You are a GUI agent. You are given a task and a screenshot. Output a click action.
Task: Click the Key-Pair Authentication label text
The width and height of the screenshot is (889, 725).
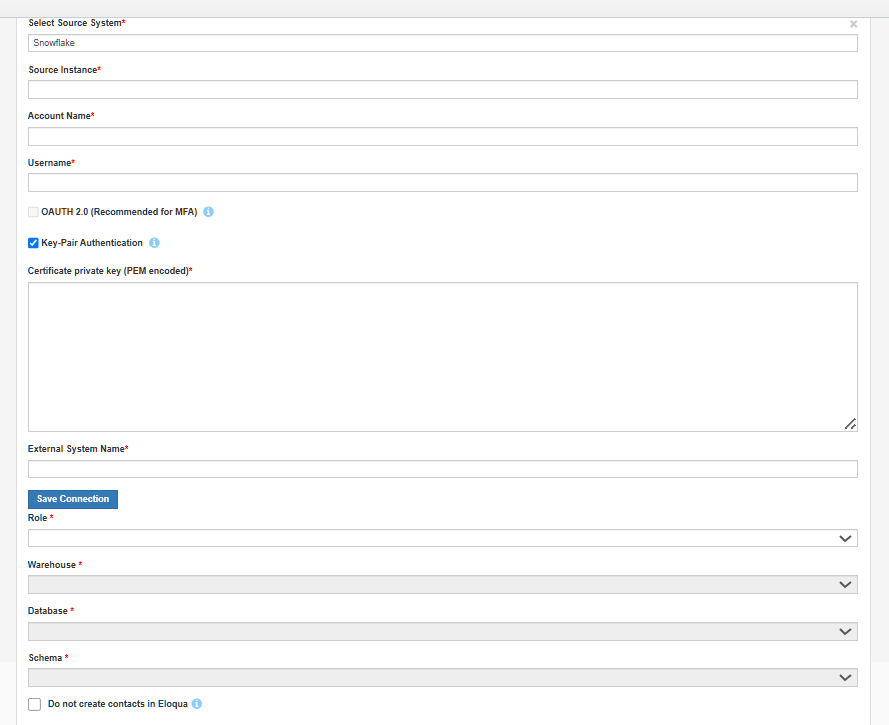[92, 243]
